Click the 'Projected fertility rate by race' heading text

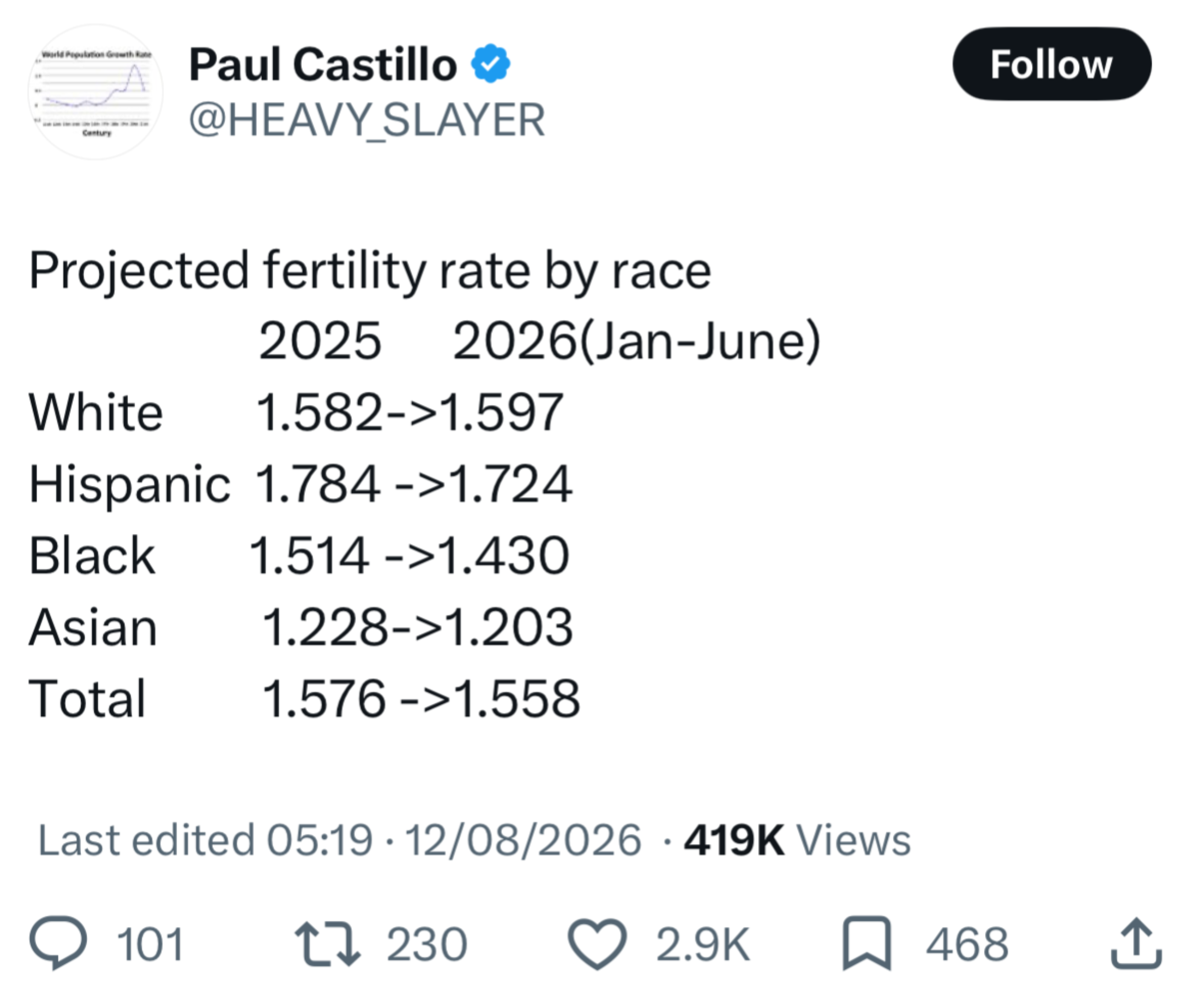pyautogui.click(x=370, y=271)
